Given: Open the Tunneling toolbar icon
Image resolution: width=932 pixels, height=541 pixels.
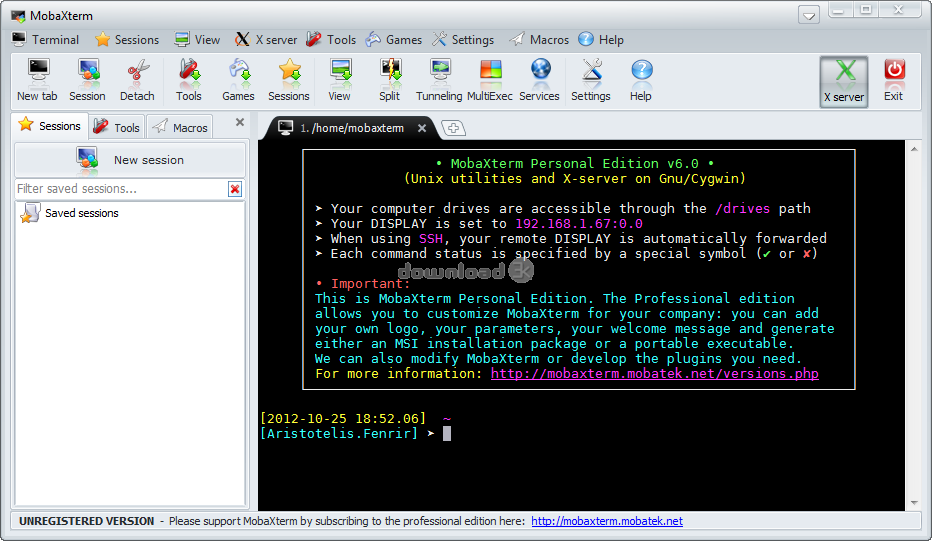Looking at the screenshot, I should (x=439, y=80).
